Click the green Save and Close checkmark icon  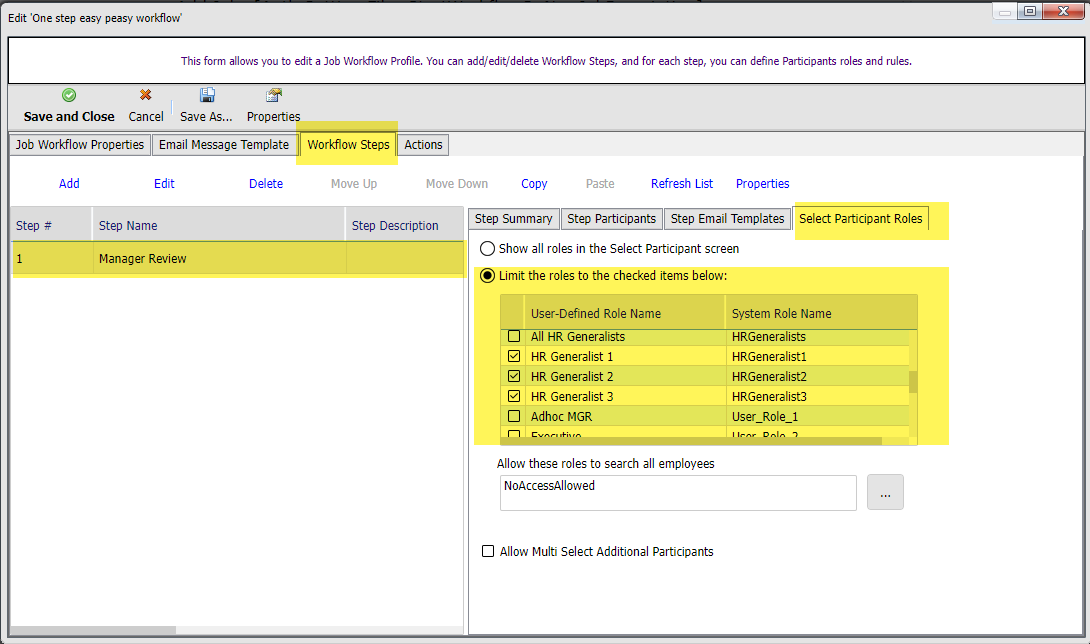click(x=69, y=96)
